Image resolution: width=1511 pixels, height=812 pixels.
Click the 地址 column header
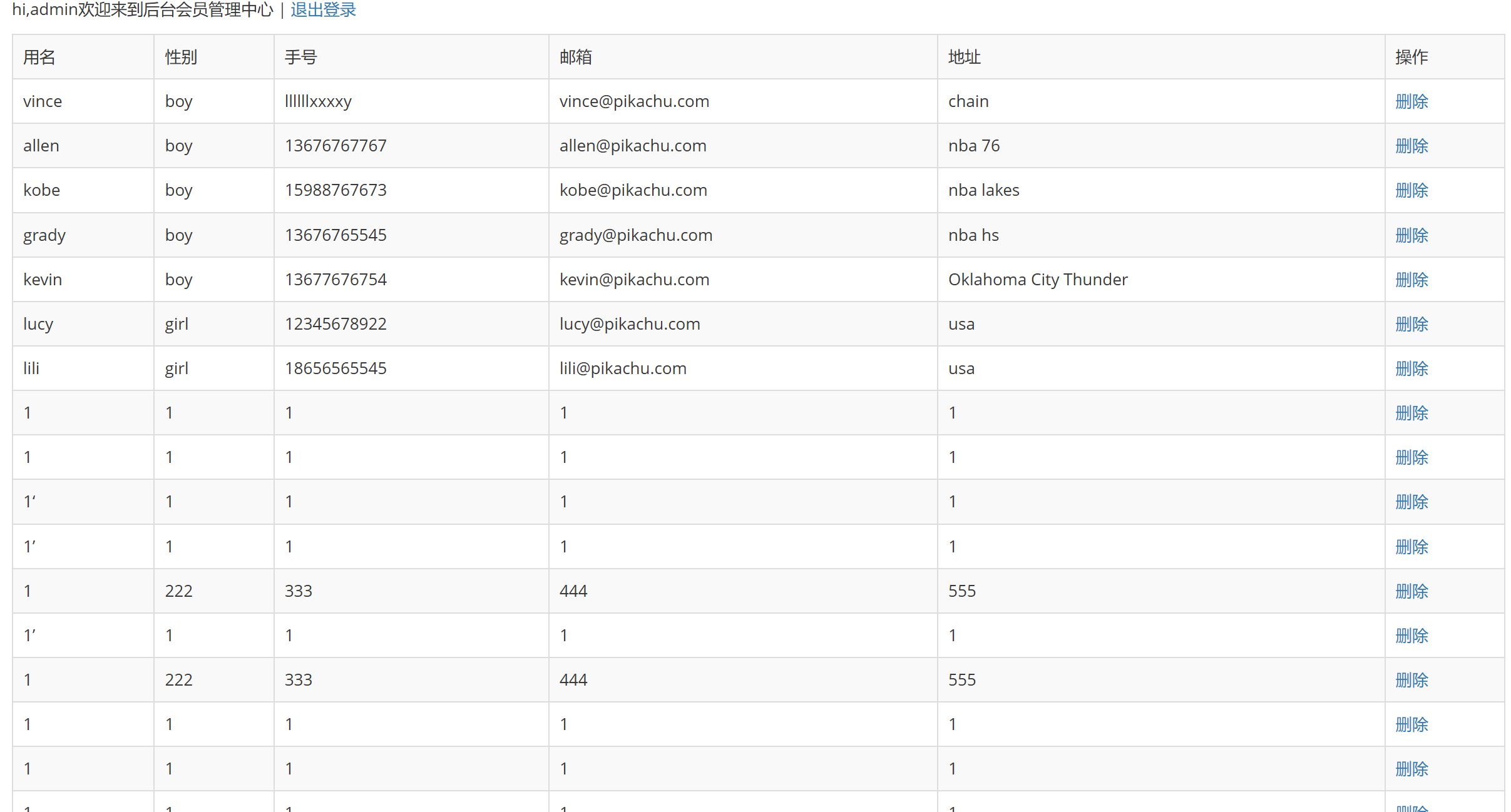pos(964,57)
